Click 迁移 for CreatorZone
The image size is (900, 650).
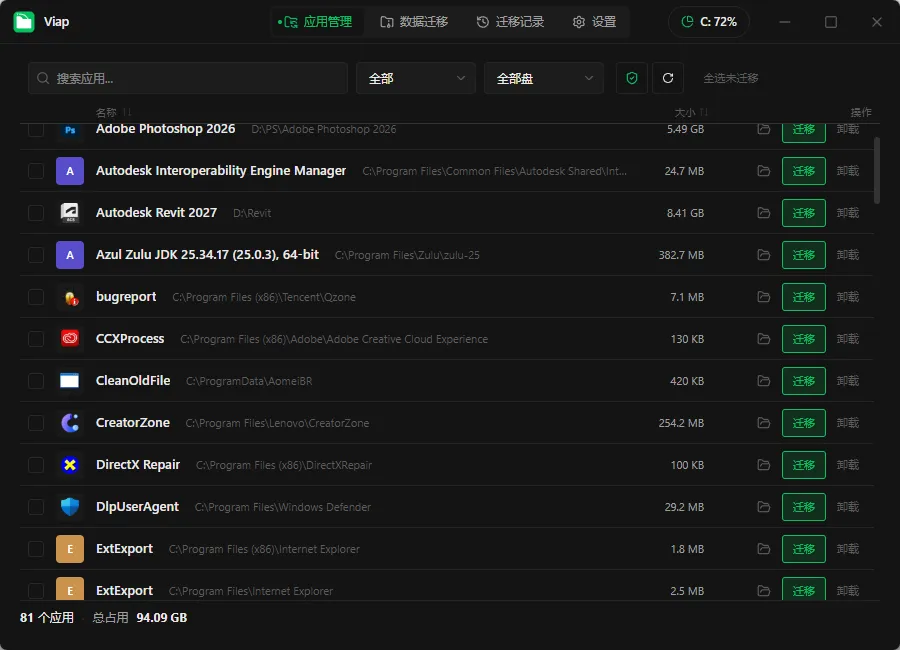point(804,423)
